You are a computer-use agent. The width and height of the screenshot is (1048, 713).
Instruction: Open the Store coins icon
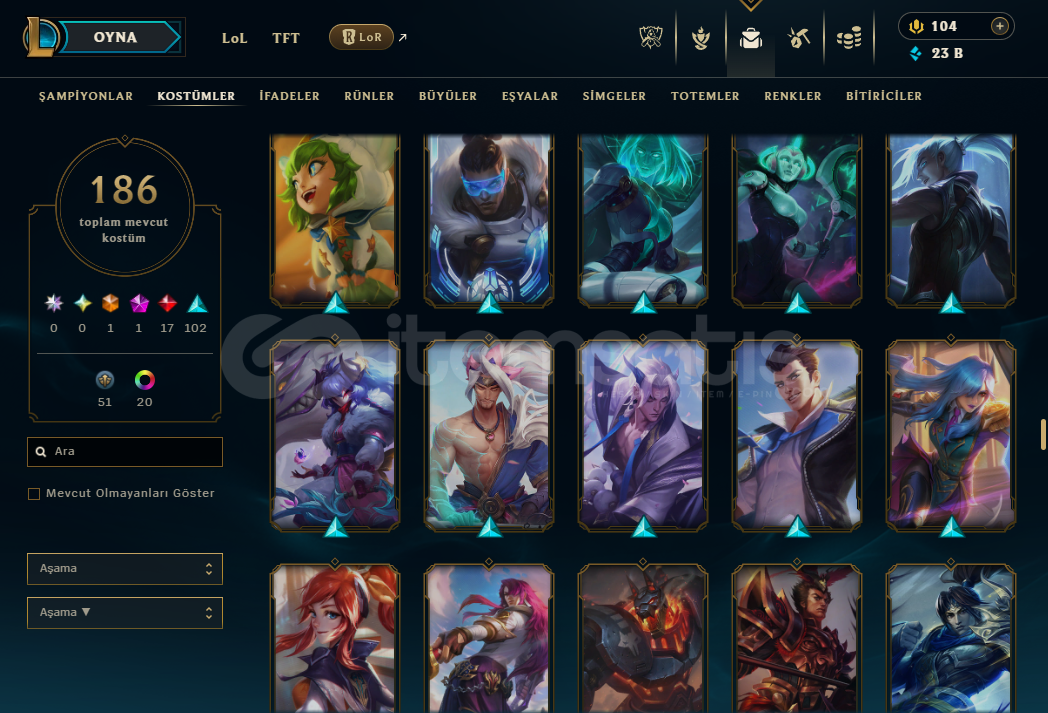(x=849, y=38)
